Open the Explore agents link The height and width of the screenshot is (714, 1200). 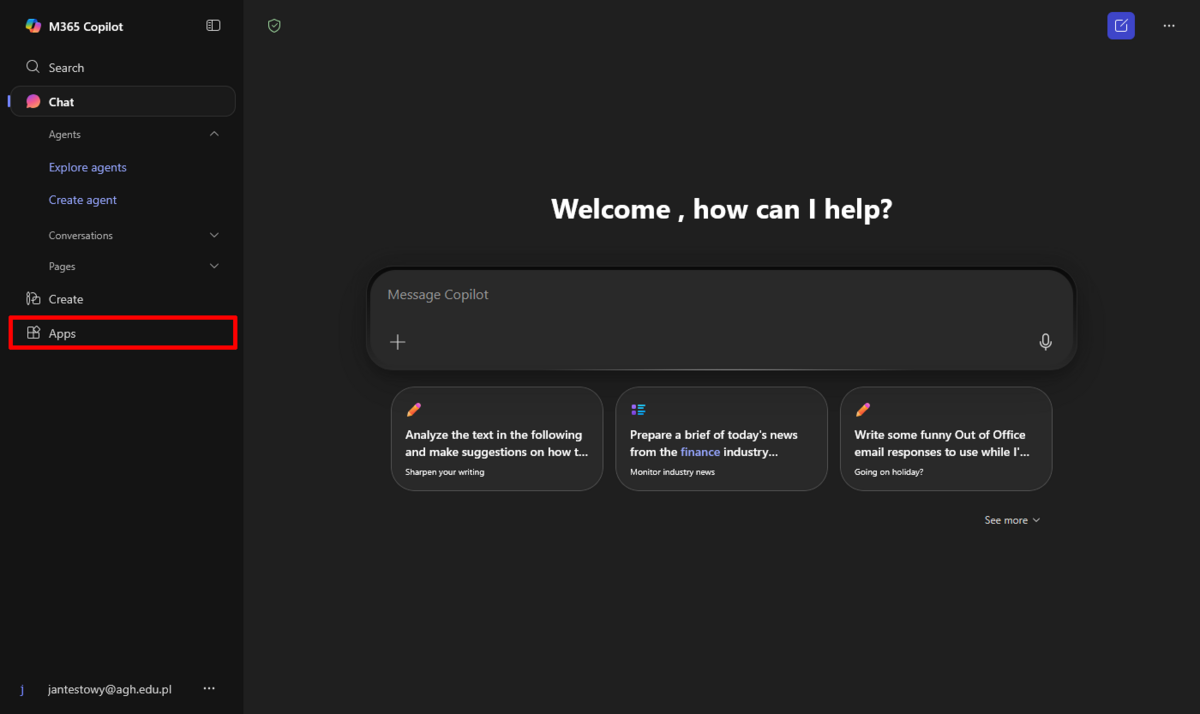(x=88, y=168)
